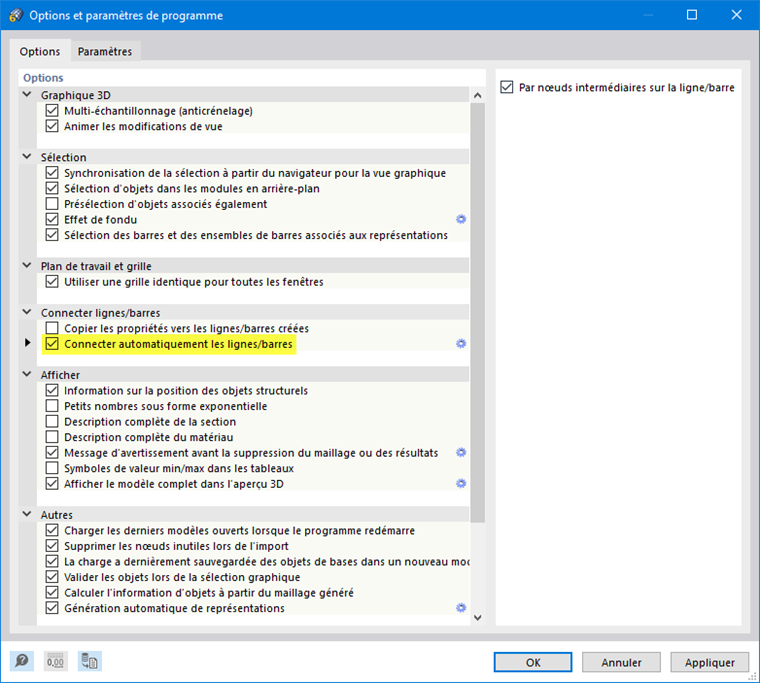Image resolution: width=760 pixels, height=683 pixels.
Task: Enable Symboles de valeur min/max dans les tableaux
Action: tap(52, 468)
